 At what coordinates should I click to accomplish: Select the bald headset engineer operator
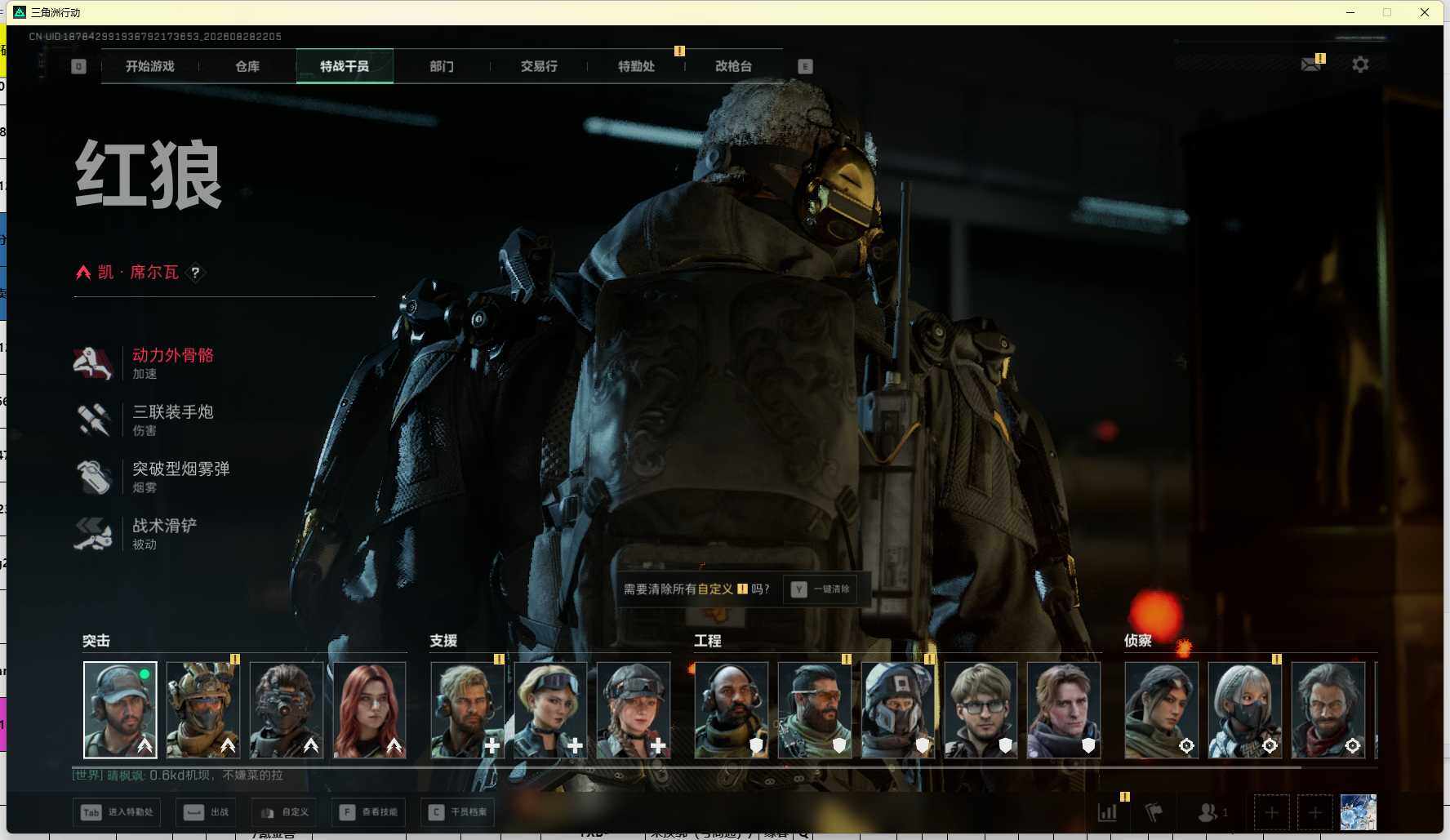pos(732,710)
